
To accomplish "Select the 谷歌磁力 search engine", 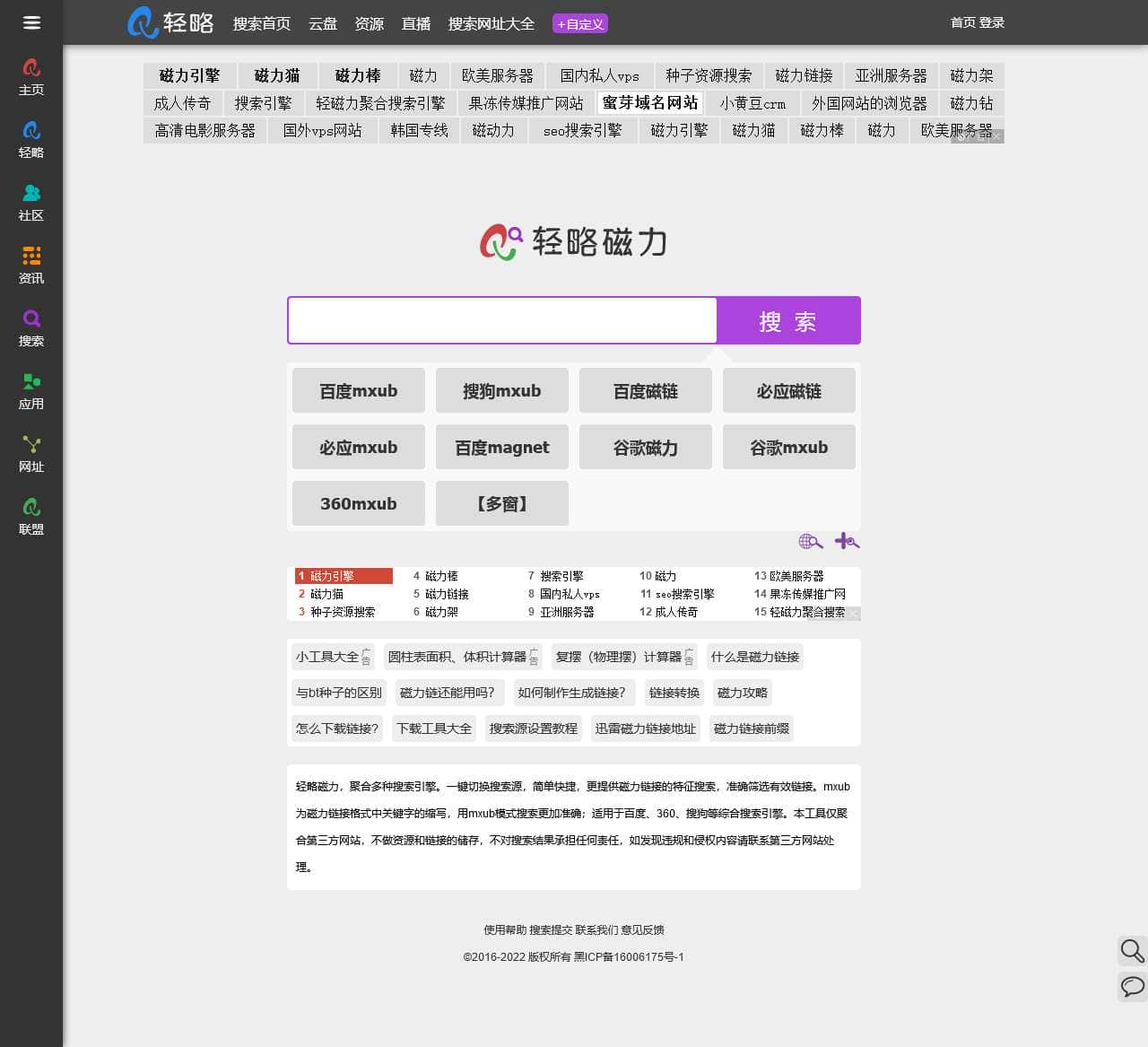I will [x=646, y=447].
